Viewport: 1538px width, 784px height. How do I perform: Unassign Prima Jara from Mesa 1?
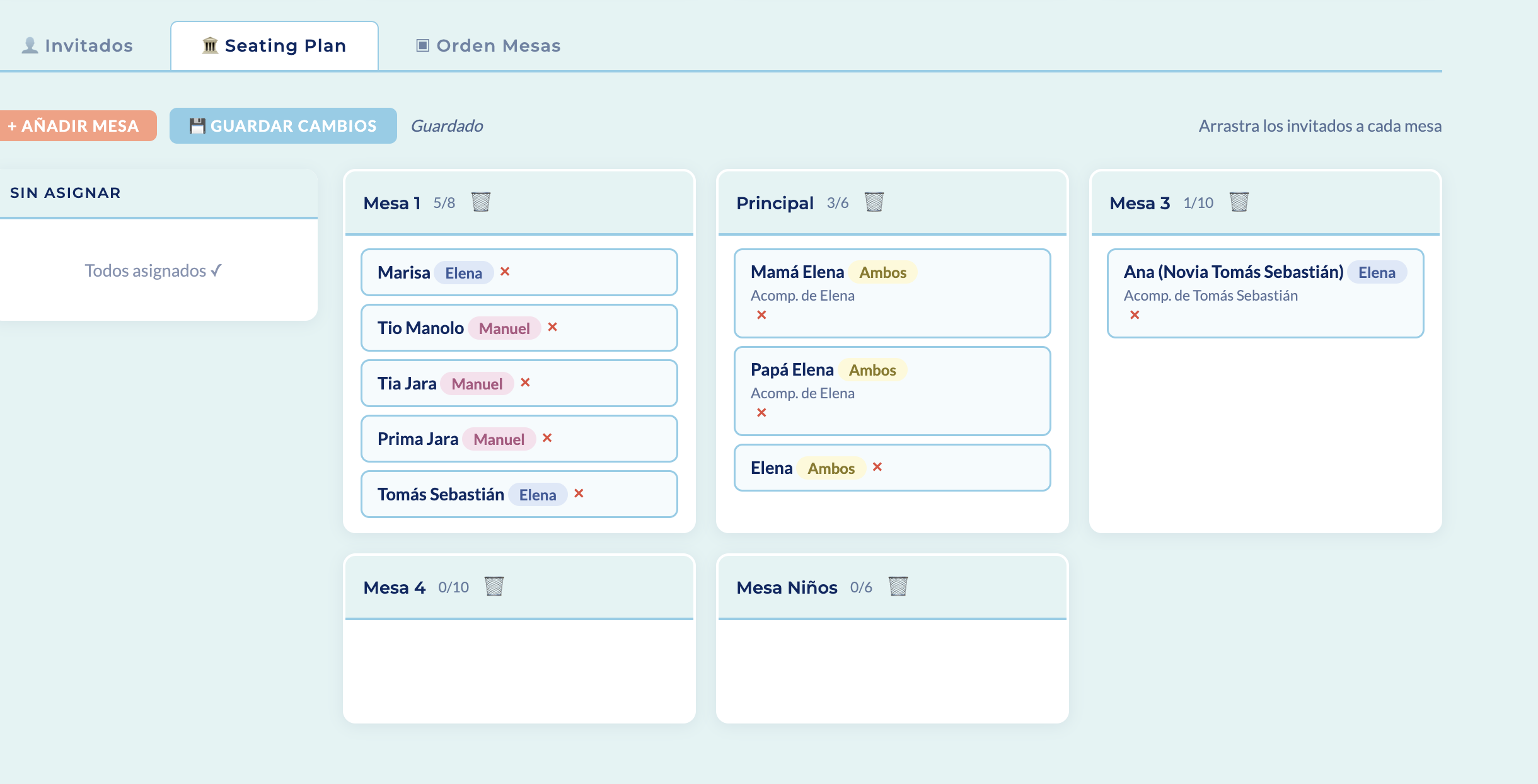pos(547,438)
